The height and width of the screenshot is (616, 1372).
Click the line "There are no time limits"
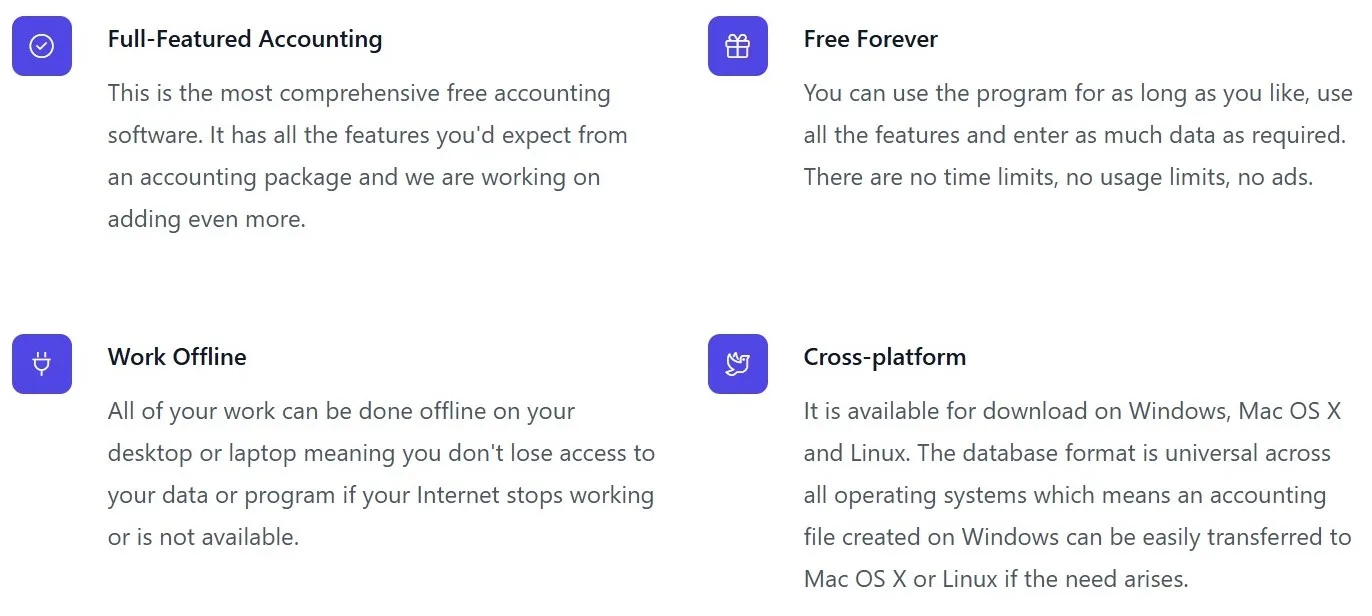[x=1058, y=177]
